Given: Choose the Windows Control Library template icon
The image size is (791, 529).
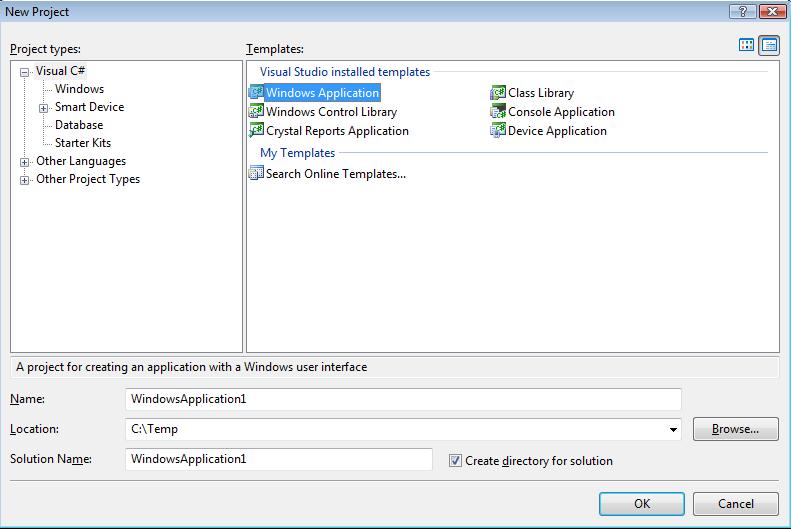Looking at the screenshot, I should (256, 112).
